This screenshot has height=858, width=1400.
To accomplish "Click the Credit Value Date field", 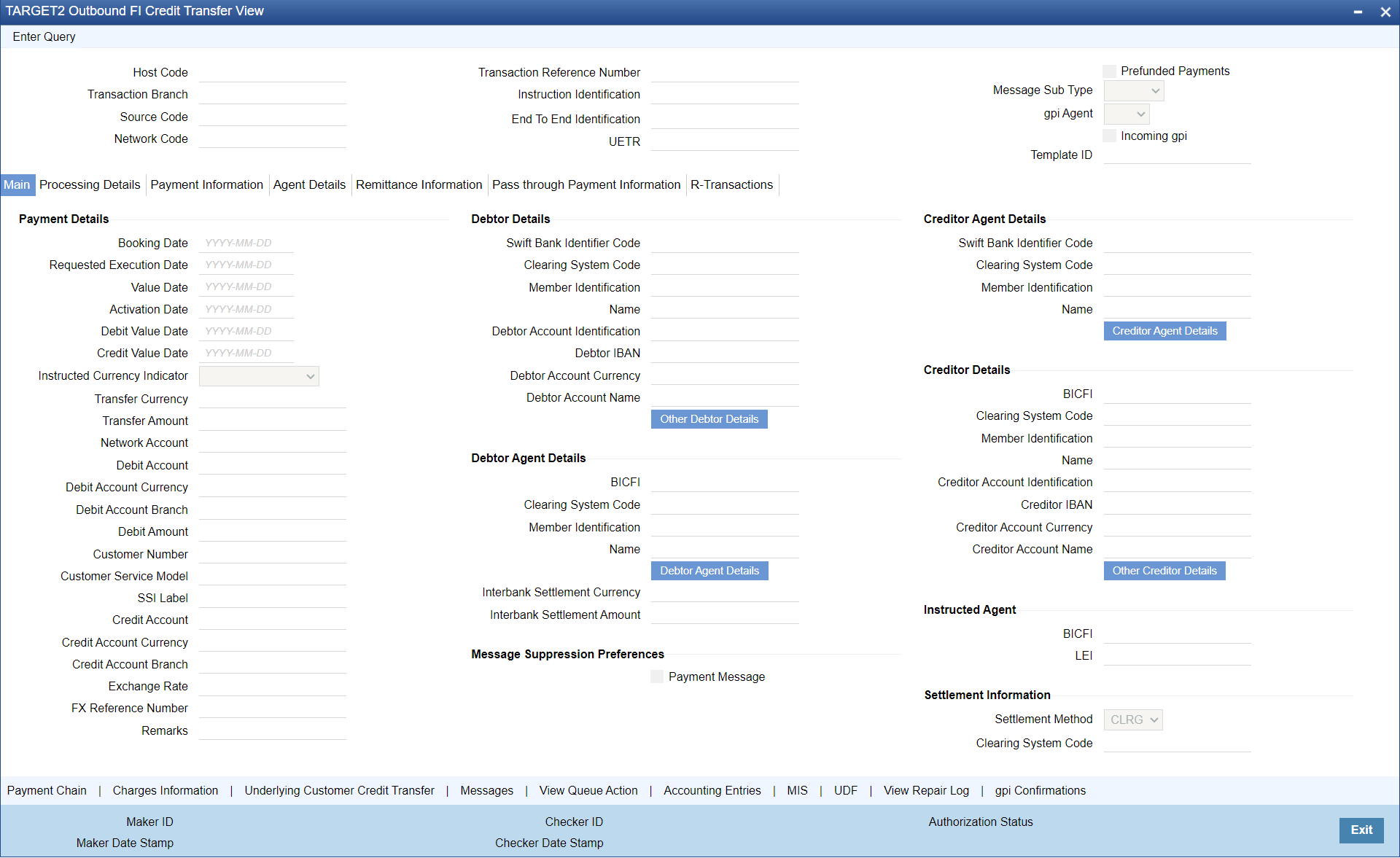I will point(246,354).
